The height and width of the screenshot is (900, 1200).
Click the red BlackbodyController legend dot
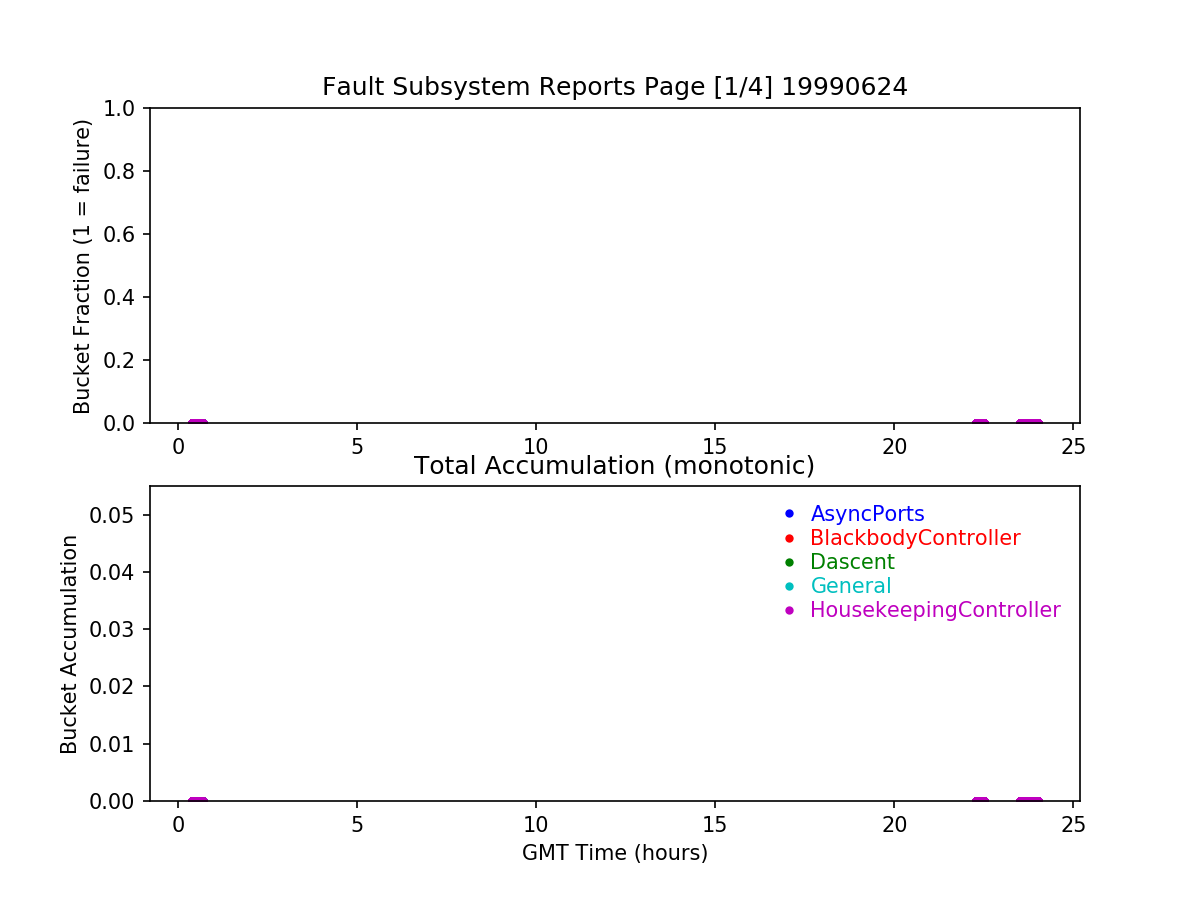[x=789, y=538]
